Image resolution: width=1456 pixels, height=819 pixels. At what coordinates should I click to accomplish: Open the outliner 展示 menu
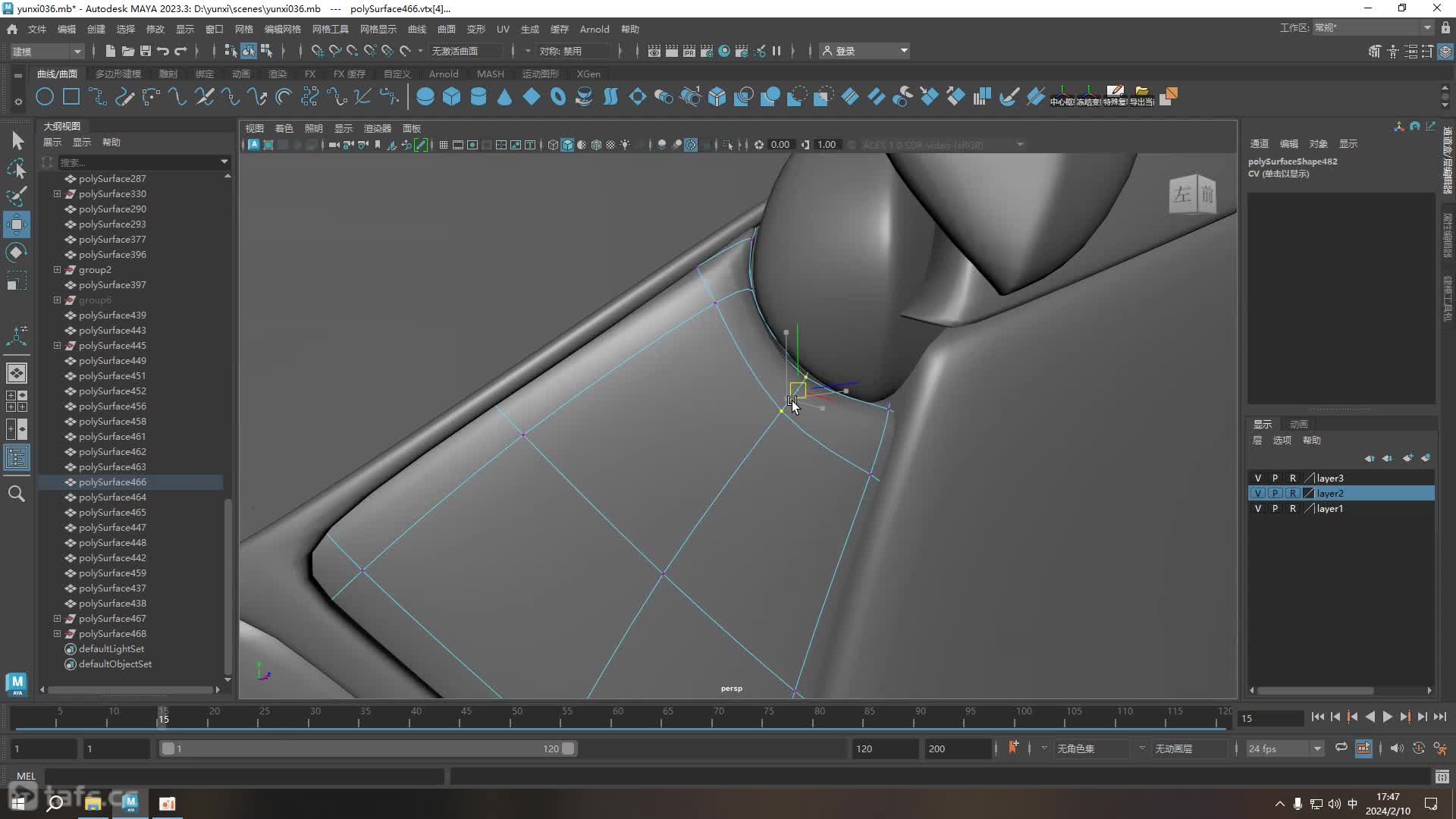(x=52, y=143)
